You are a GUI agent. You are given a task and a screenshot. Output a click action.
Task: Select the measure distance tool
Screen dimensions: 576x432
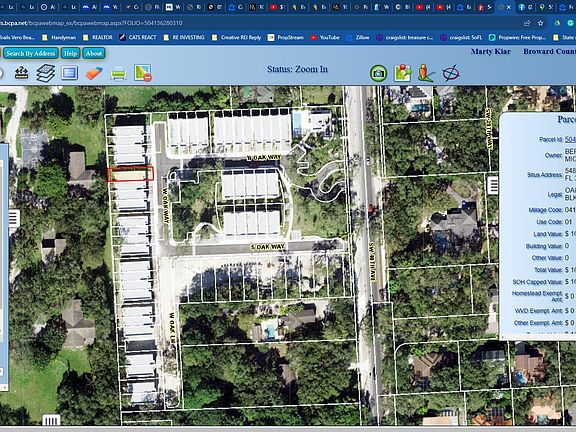pyautogui.click(x=22, y=72)
